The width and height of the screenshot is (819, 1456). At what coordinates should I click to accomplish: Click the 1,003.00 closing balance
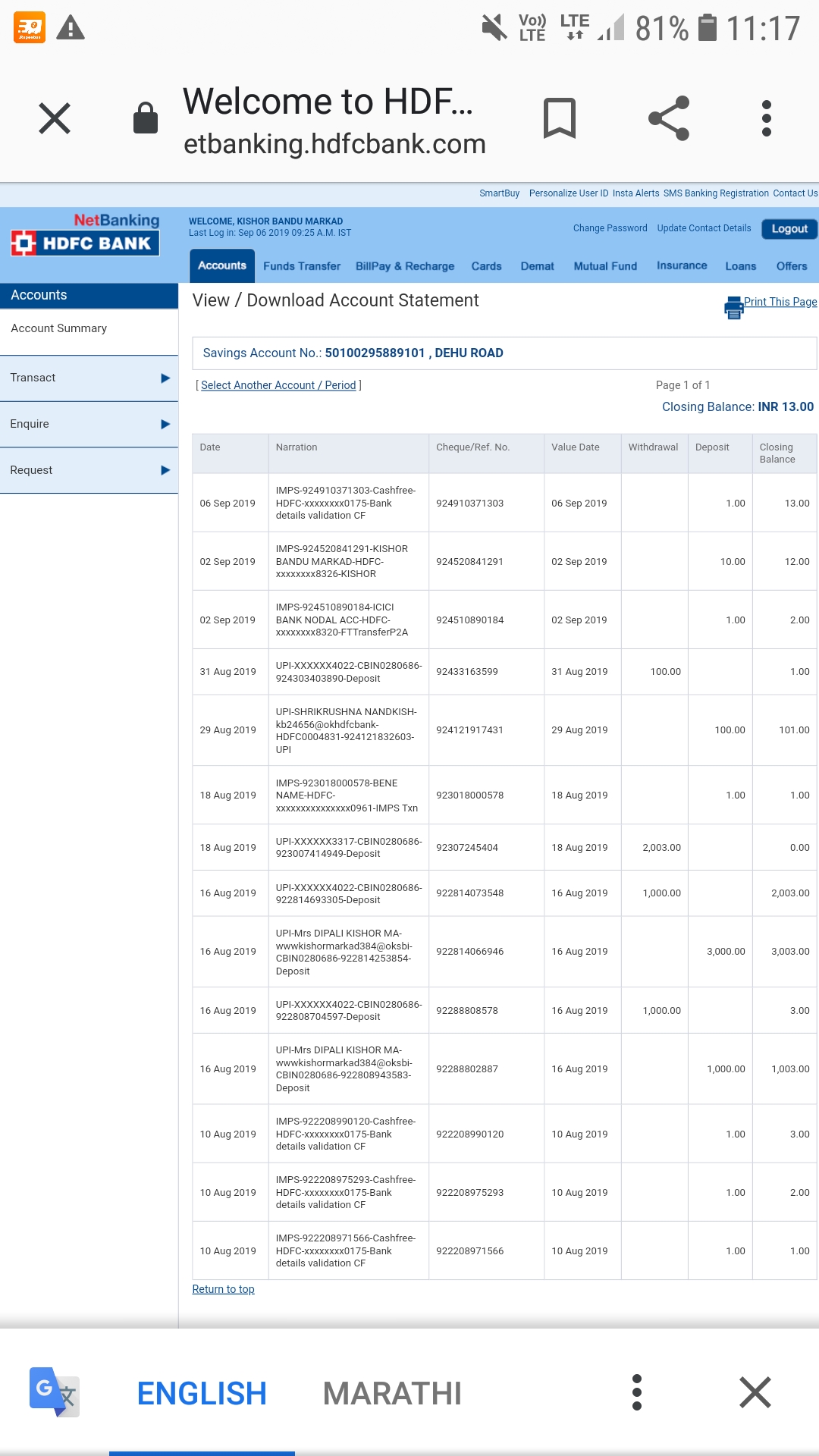pyautogui.click(x=790, y=1069)
